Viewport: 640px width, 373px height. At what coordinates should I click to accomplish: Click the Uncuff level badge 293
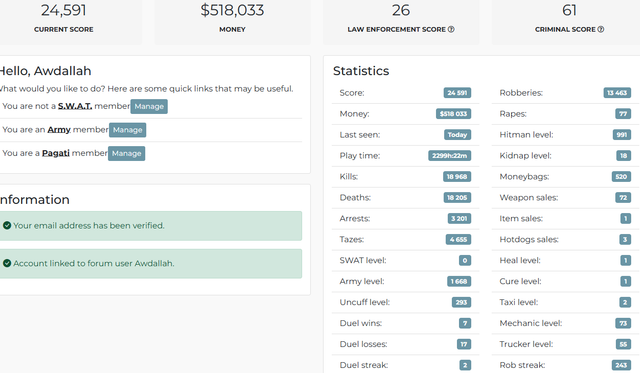tap(461, 302)
